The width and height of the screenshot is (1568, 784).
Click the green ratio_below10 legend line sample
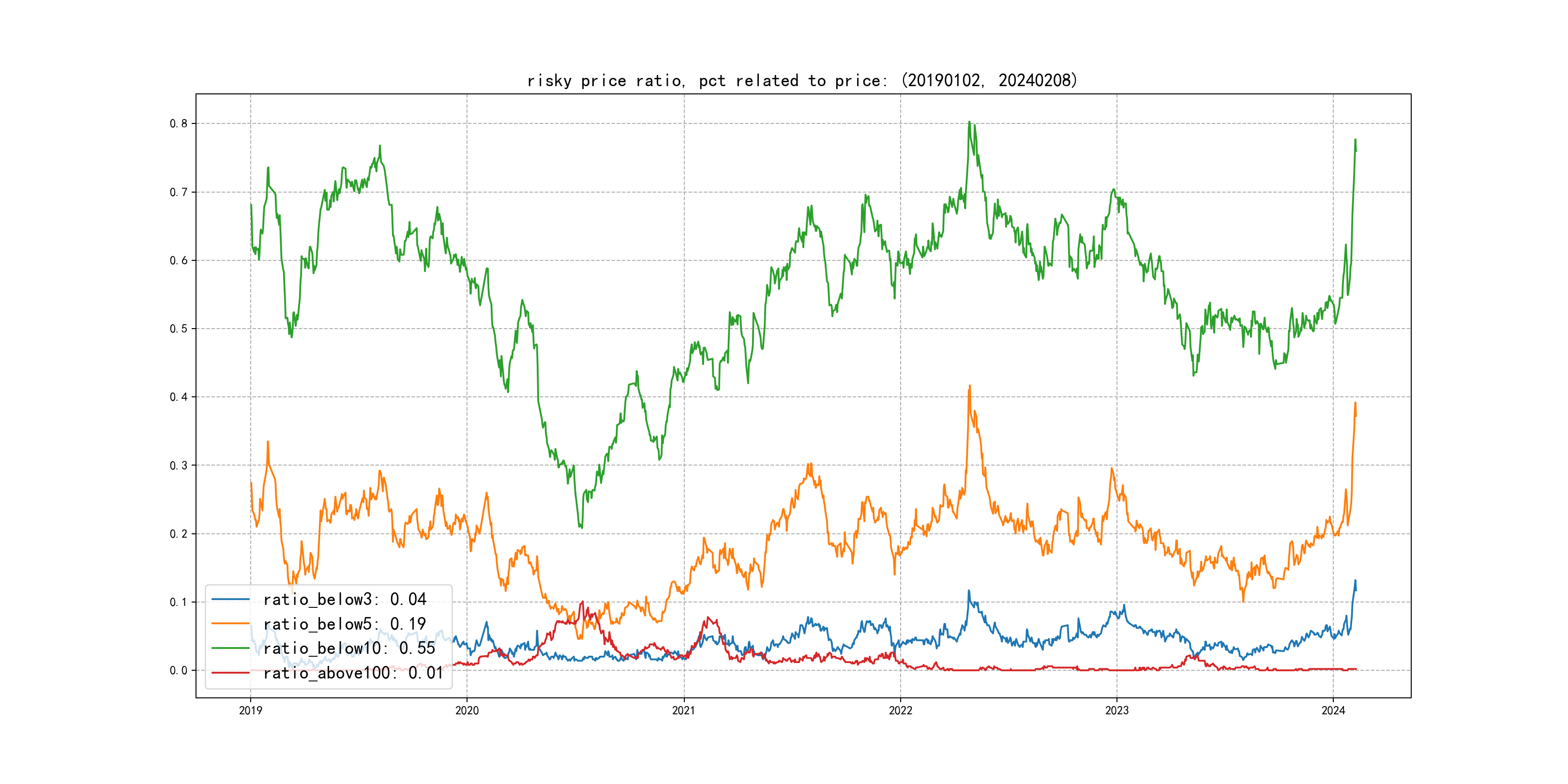coord(230,648)
